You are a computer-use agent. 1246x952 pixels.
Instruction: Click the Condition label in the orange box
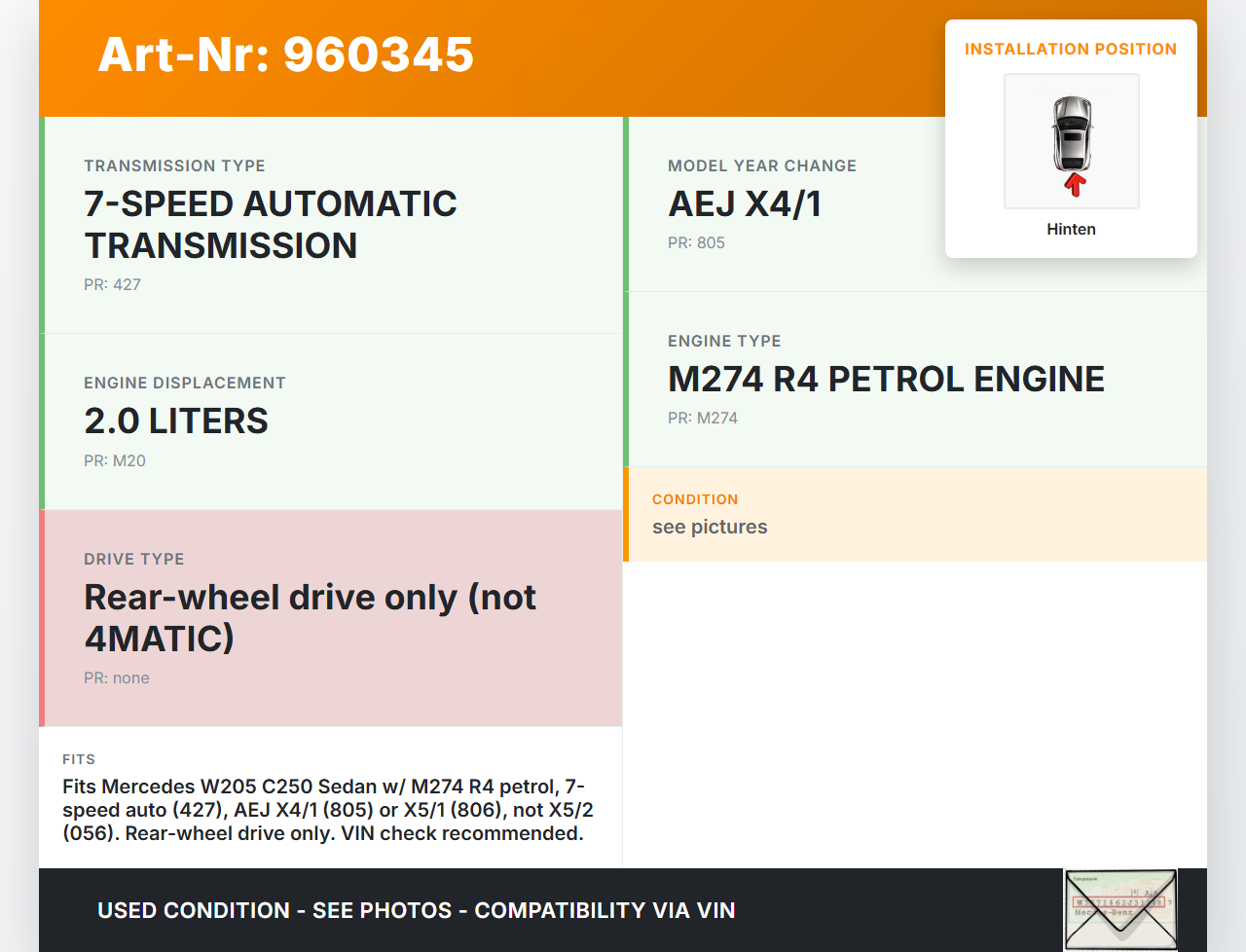pyautogui.click(x=695, y=499)
